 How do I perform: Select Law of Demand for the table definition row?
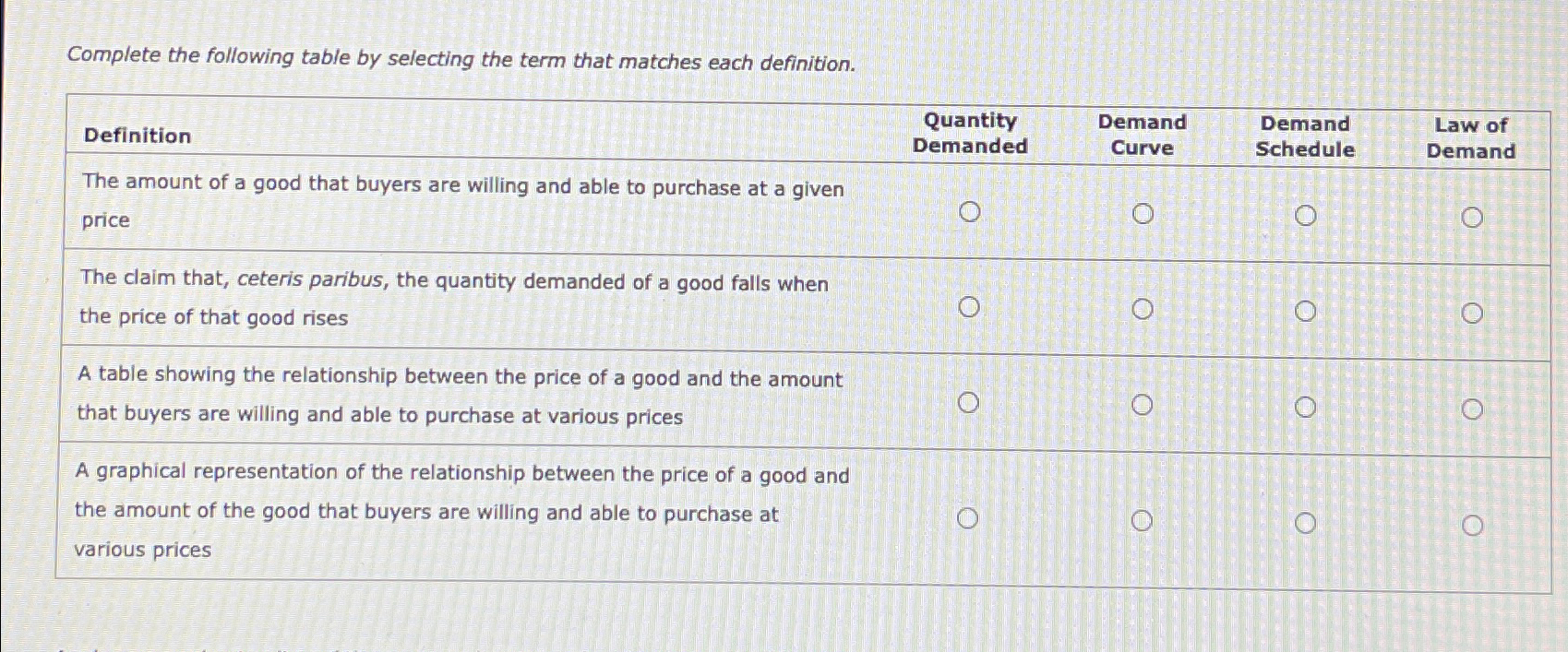[x=1473, y=407]
